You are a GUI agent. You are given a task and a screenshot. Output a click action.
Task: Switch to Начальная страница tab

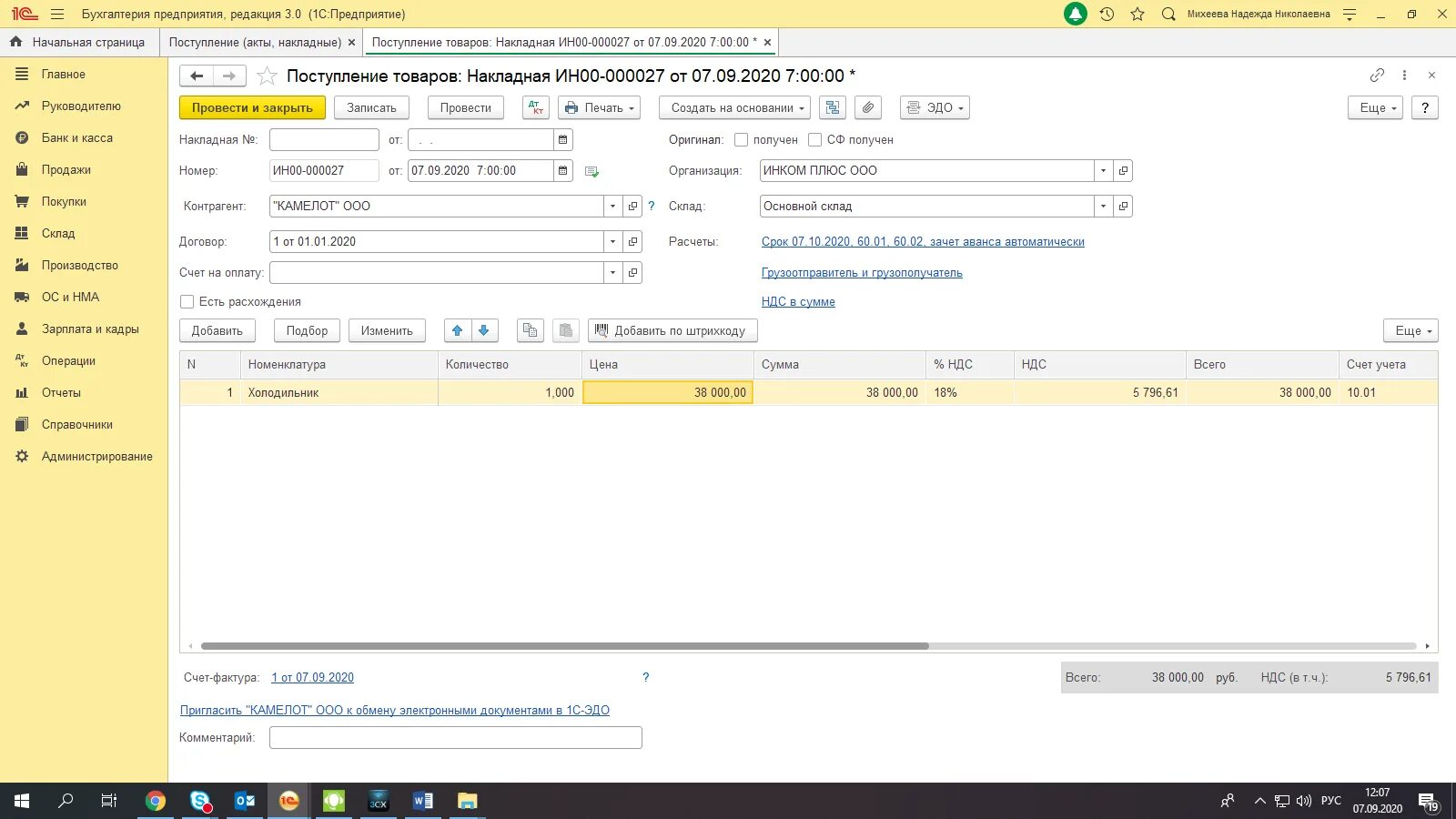[x=77, y=42]
